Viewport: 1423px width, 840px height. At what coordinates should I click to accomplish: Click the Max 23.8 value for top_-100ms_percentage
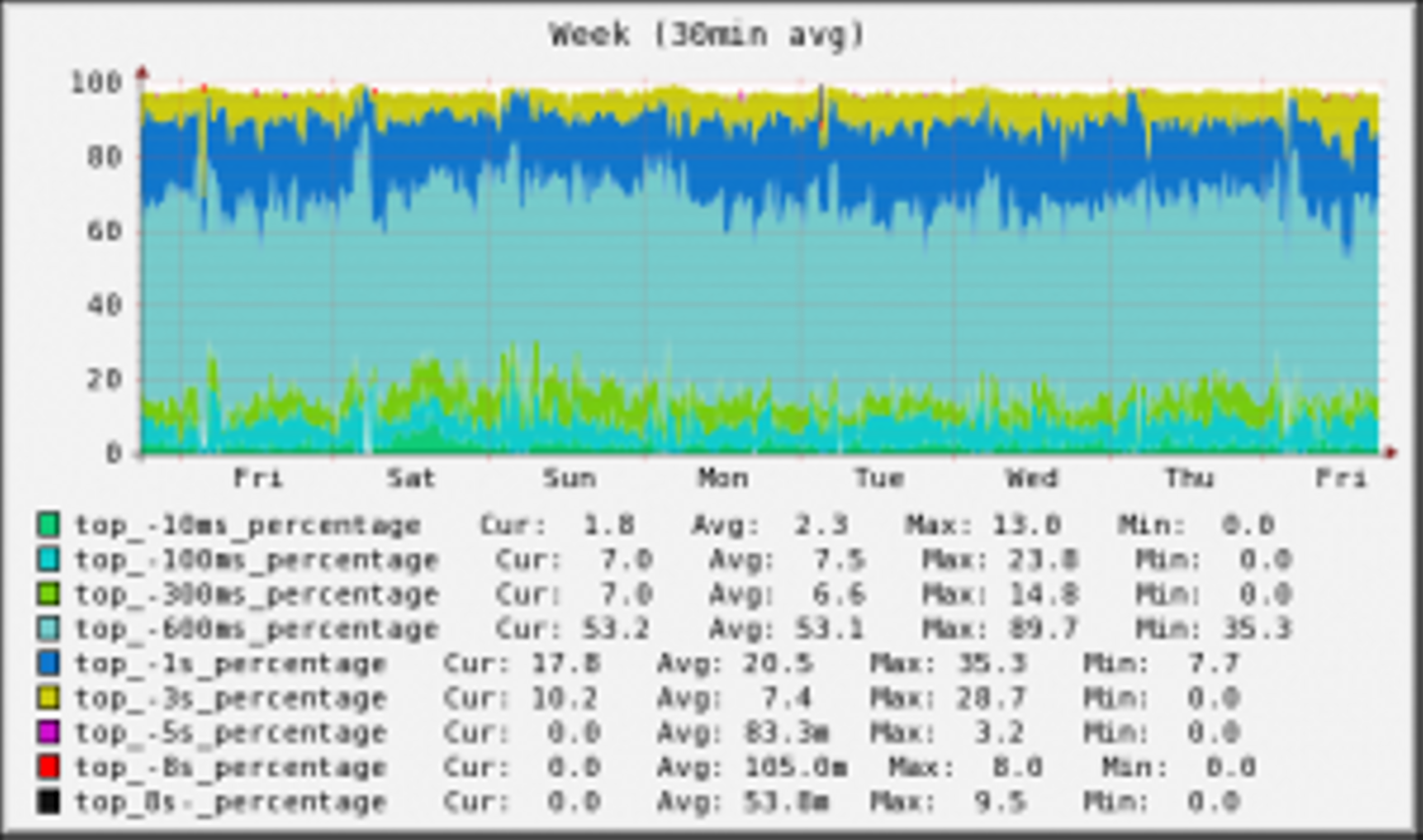point(1043,559)
